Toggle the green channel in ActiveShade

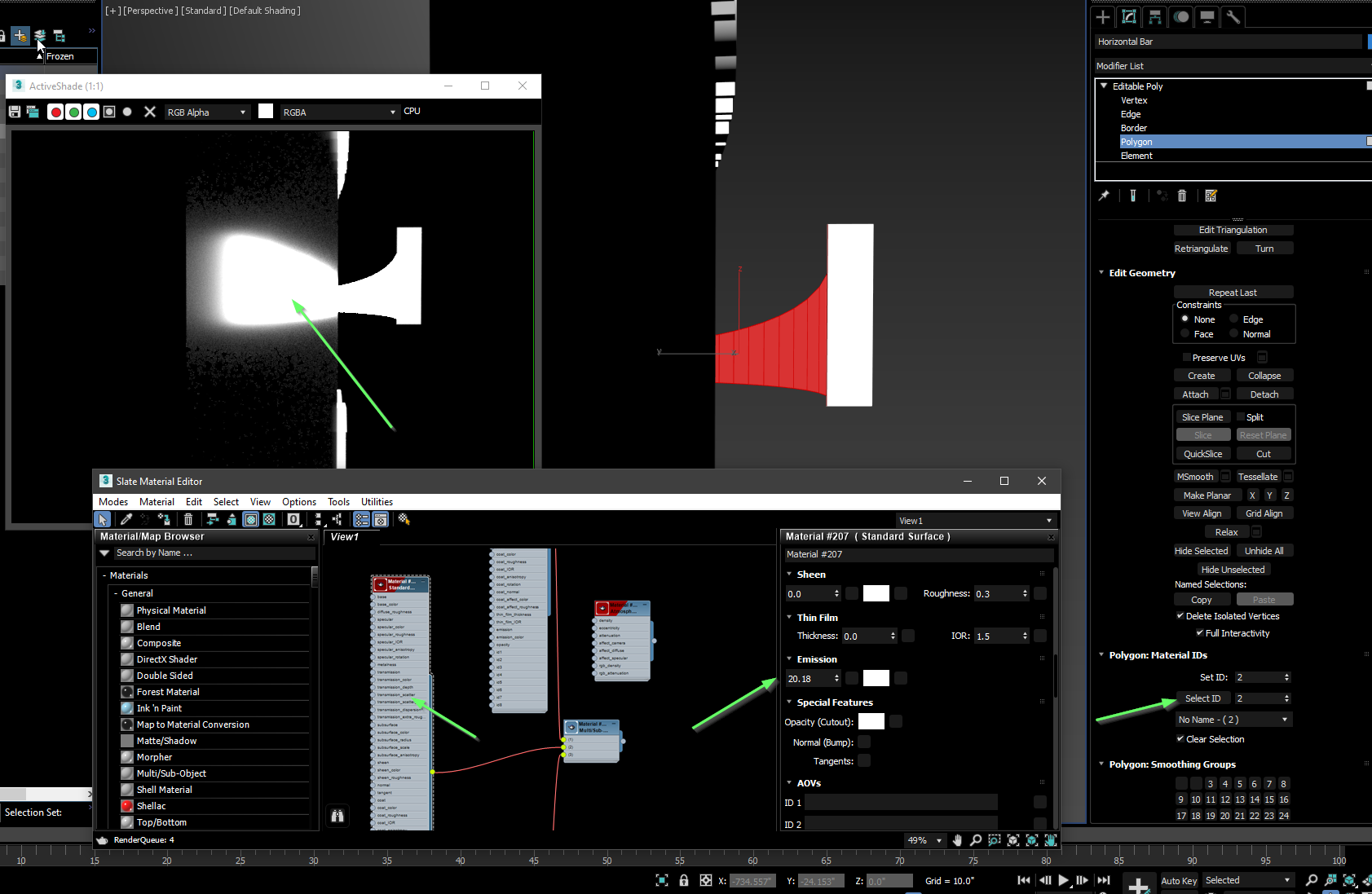tap(73, 112)
